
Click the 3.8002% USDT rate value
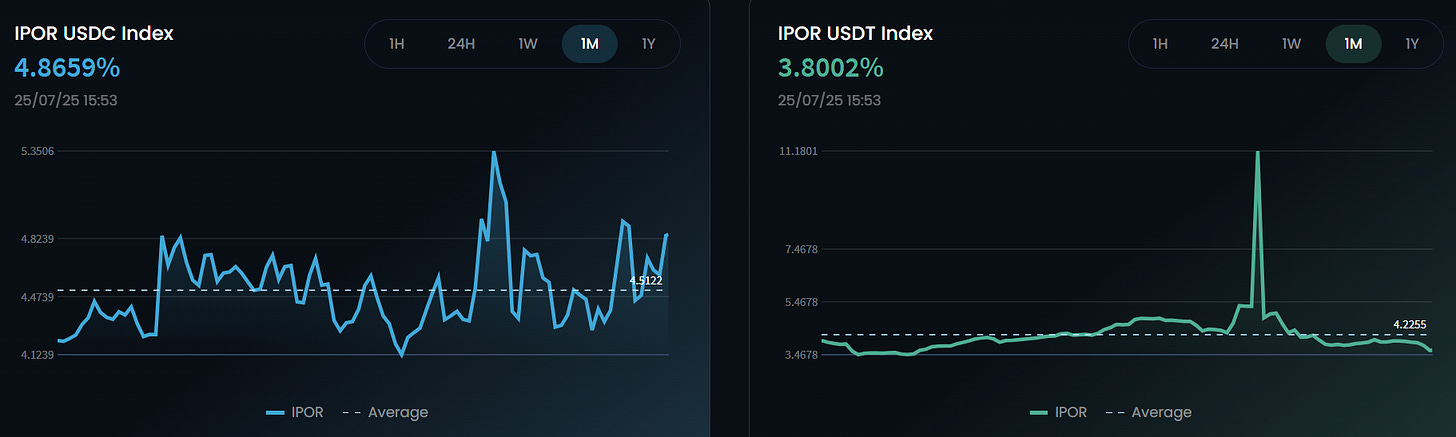pos(830,69)
